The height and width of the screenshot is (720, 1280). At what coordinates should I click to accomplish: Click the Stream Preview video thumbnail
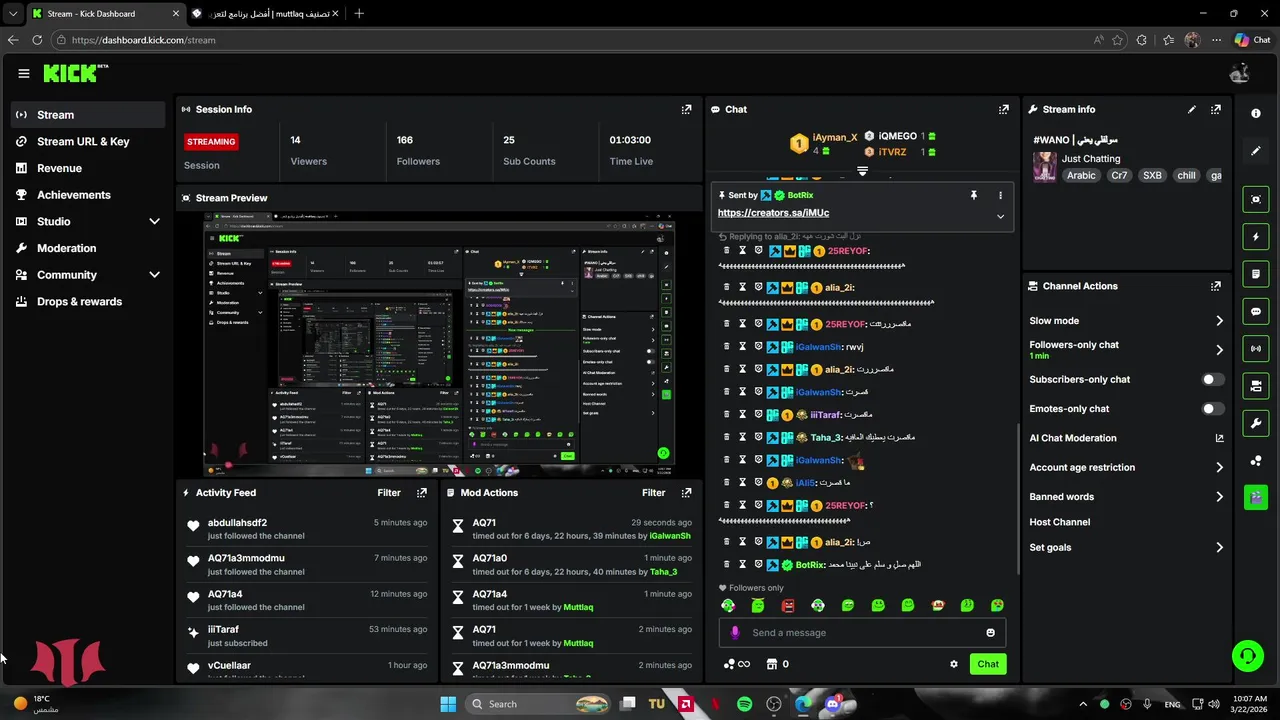pos(439,346)
